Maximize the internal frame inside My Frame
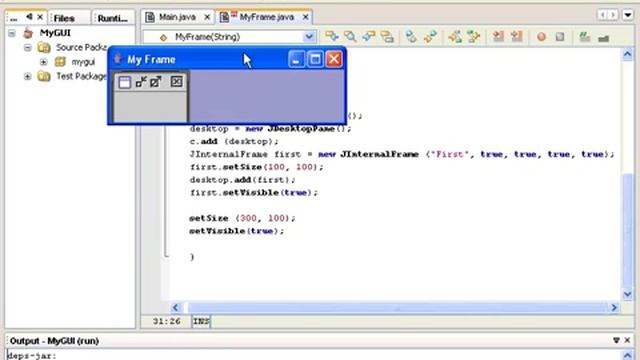Screen dimensions: 640x360 click(x=156, y=82)
